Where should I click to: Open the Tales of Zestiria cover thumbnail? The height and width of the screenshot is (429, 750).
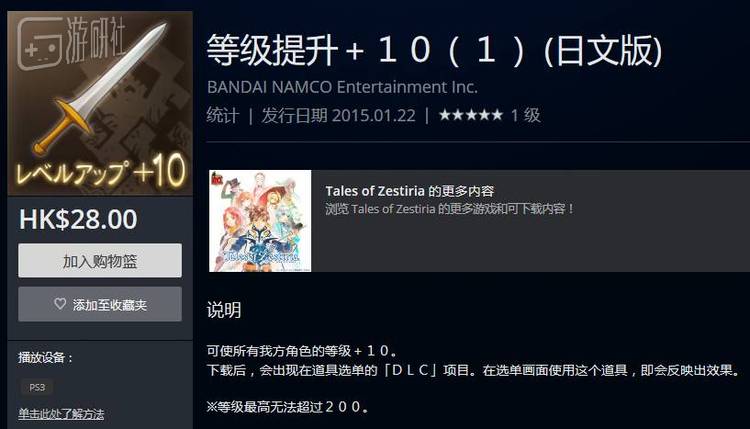point(260,221)
